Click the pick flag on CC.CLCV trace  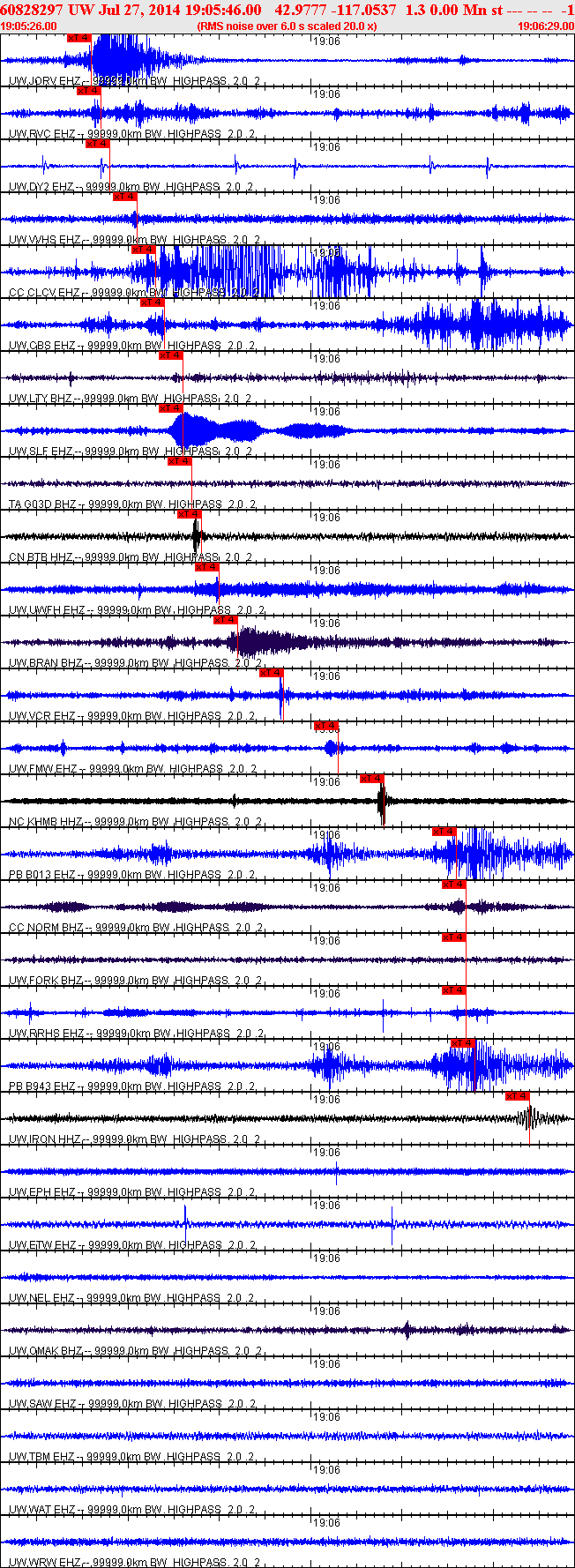click(x=143, y=250)
